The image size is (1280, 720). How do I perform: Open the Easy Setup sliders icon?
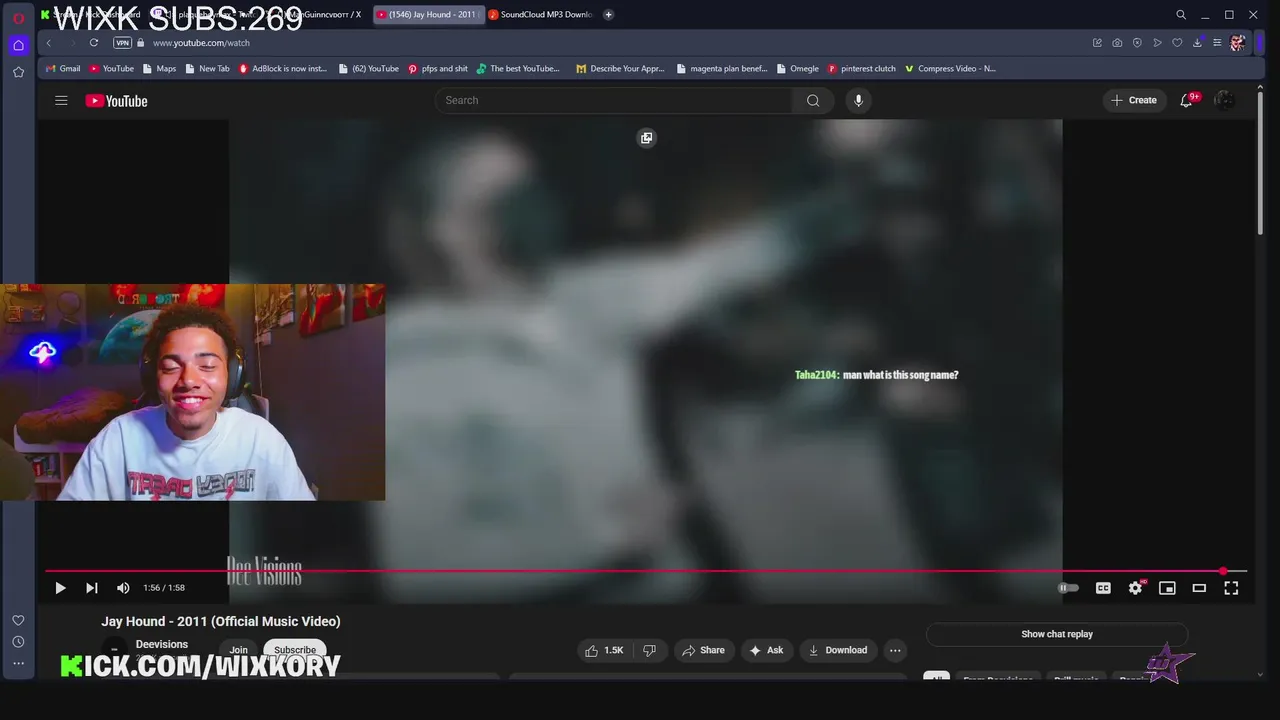tap(1217, 43)
